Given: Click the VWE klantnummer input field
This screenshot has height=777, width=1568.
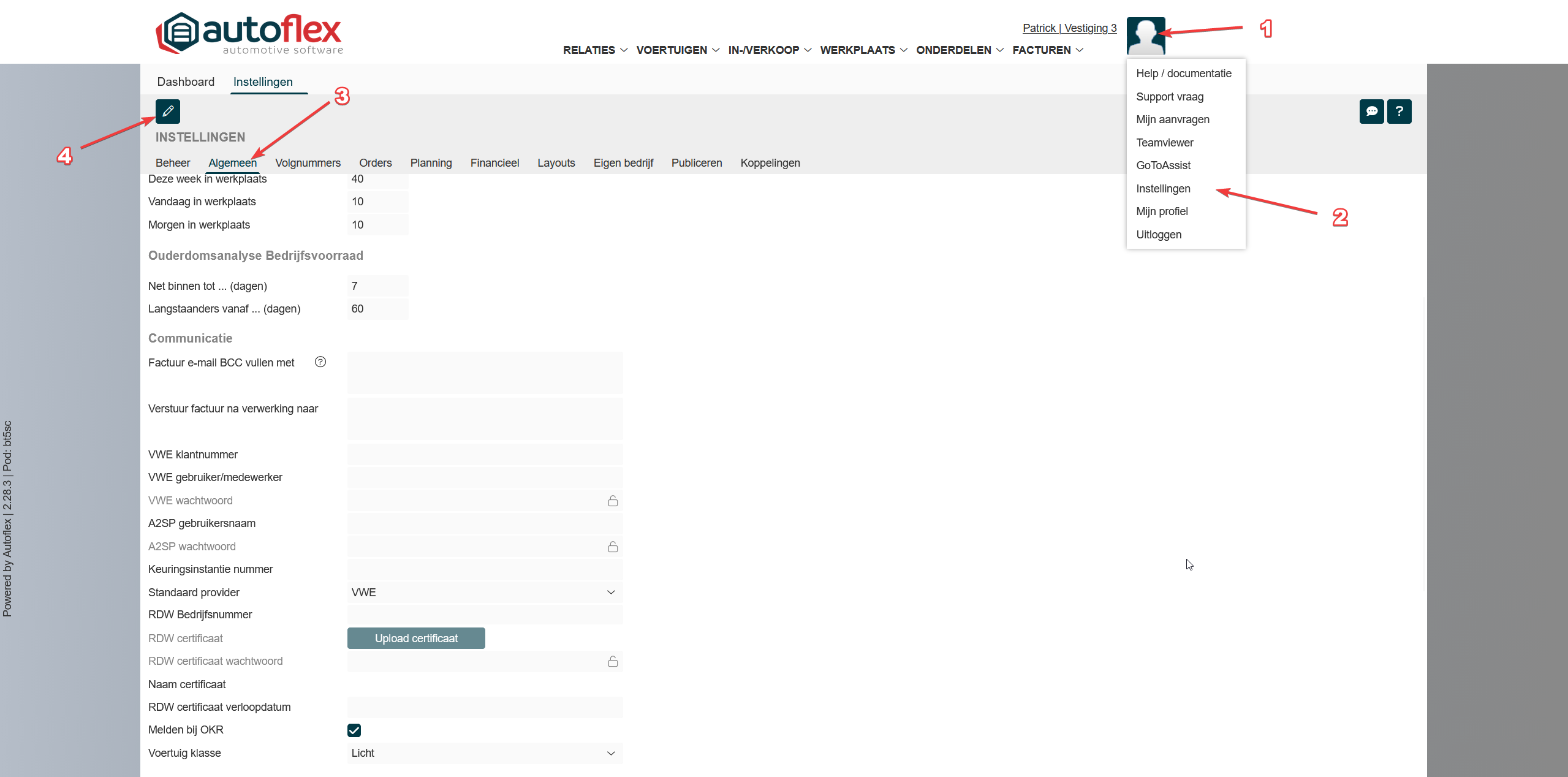Looking at the screenshot, I should [484, 455].
